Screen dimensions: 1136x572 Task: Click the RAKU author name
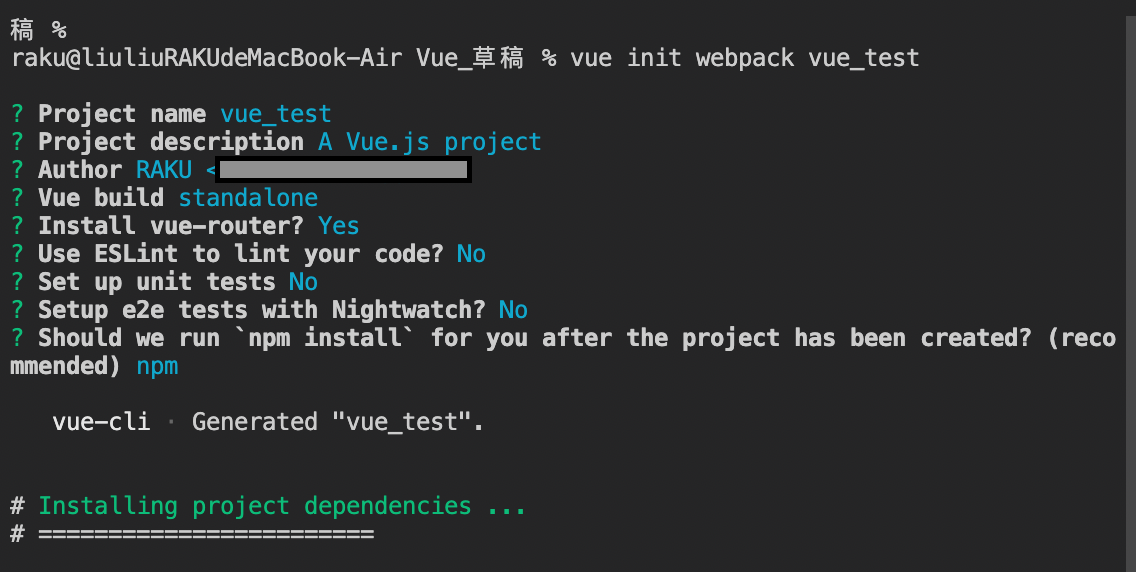[163, 170]
